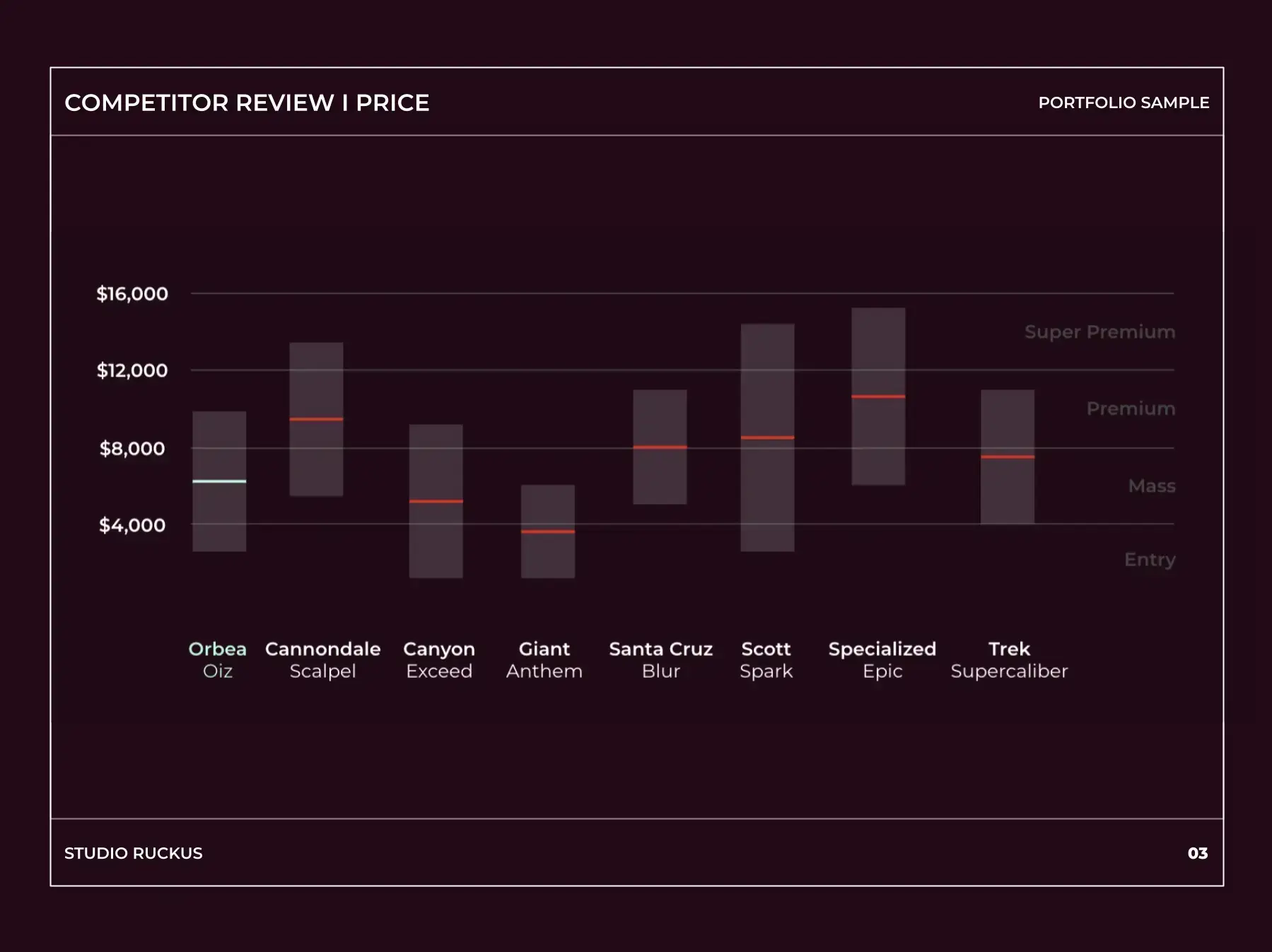Click the Canyon Exceed axis label
The width and height of the screenshot is (1272, 952).
tap(438, 659)
